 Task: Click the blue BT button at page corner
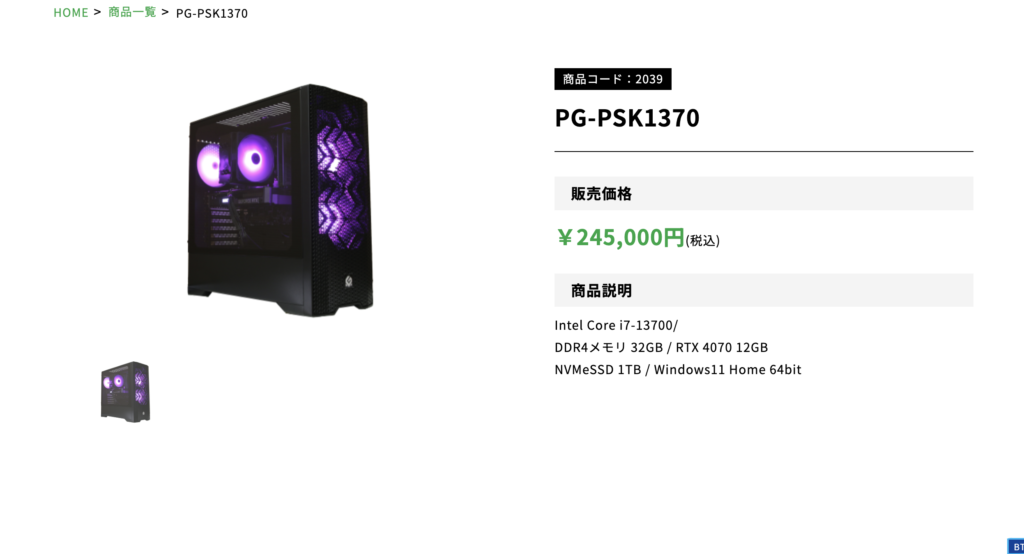[x=1016, y=547]
